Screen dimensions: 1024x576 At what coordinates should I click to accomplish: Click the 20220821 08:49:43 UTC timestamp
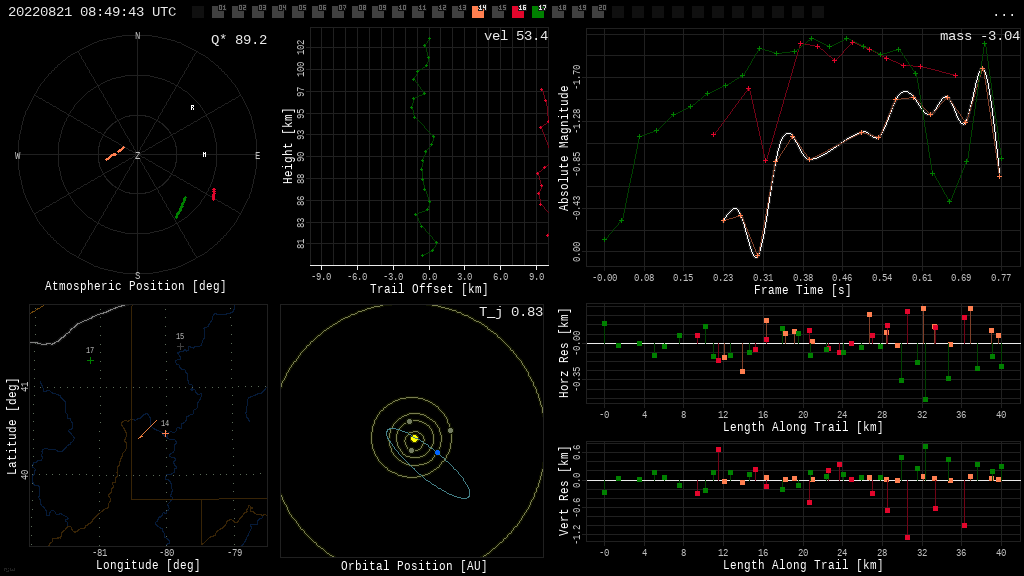point(92,12)
